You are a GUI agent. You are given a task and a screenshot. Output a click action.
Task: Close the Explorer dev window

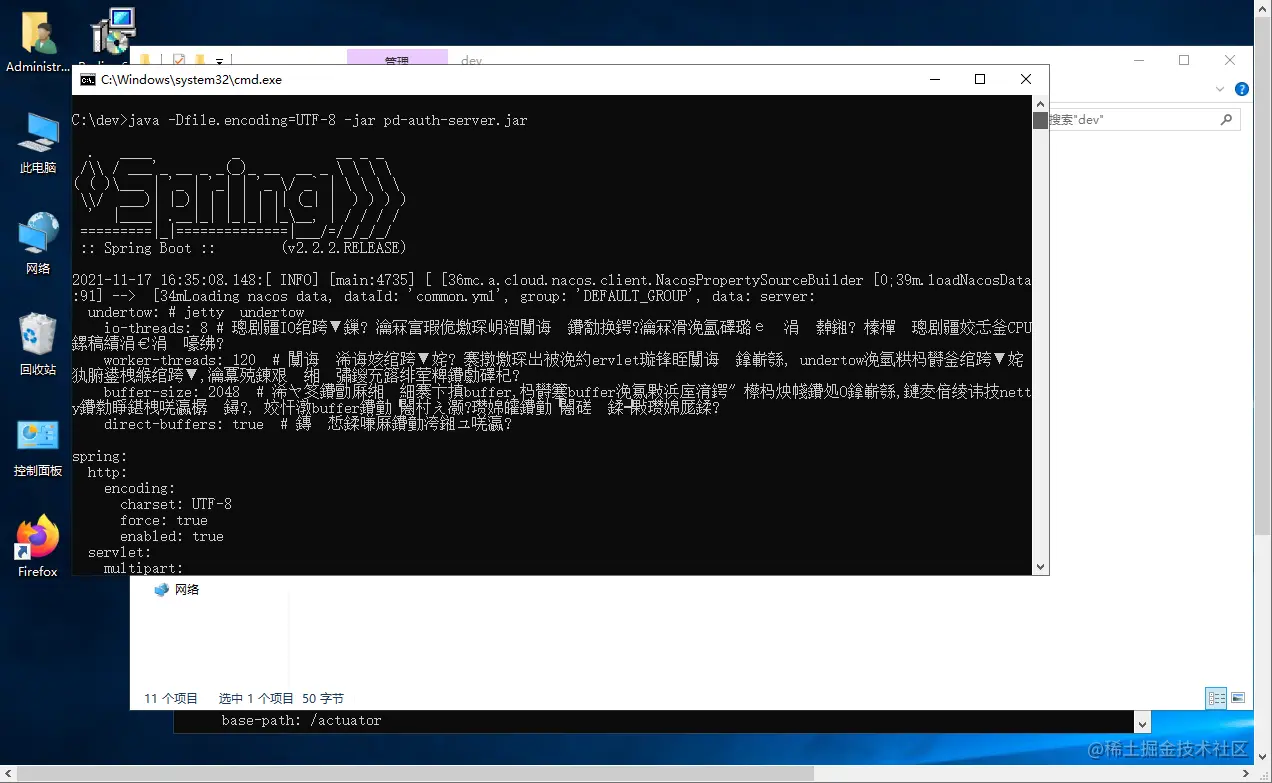(x=1230, y=60)
